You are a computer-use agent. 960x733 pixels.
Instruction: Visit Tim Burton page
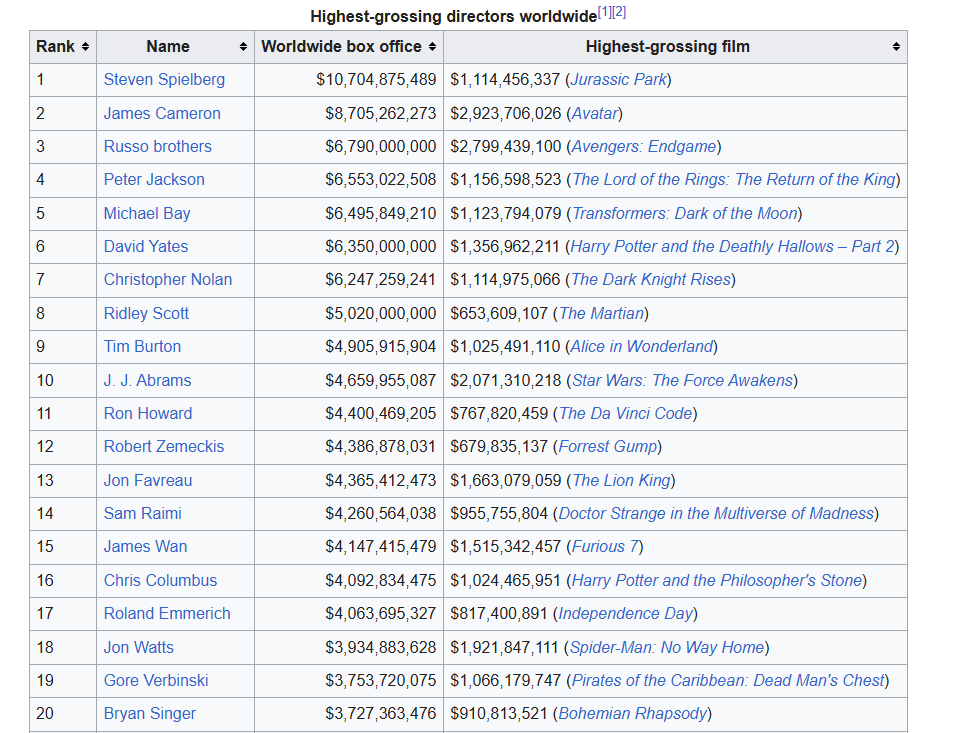pyautogui.click(x=142, y=347)
